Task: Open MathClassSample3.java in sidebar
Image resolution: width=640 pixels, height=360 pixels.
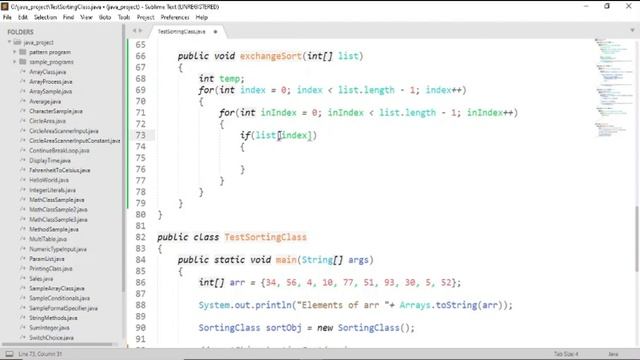Action: coord(58,220)
